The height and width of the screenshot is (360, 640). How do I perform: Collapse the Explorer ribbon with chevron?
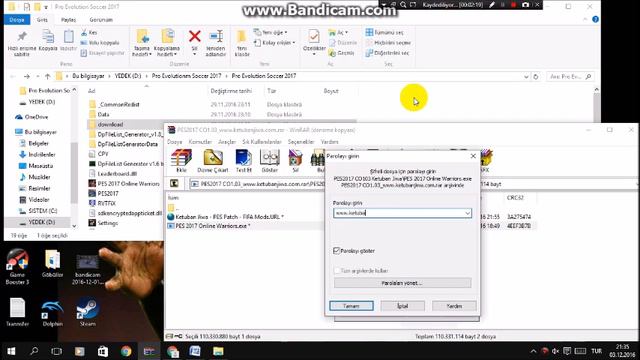(585, 19)
